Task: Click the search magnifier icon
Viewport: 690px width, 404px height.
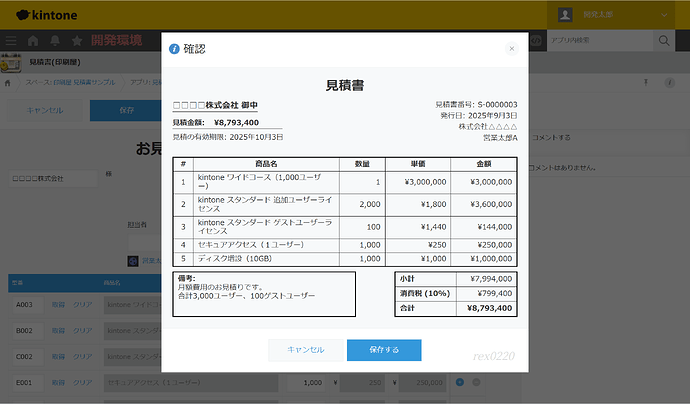Action: point(664,40)
